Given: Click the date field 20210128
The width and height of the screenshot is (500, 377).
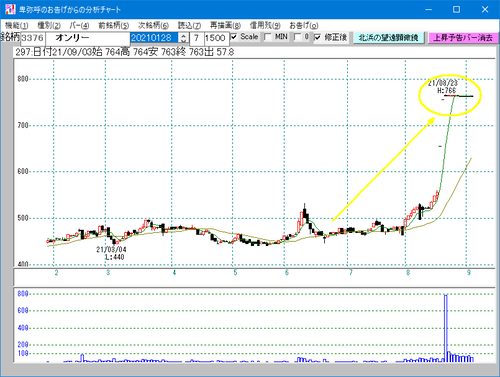Looking at the screenshot, I should point(154,38).
